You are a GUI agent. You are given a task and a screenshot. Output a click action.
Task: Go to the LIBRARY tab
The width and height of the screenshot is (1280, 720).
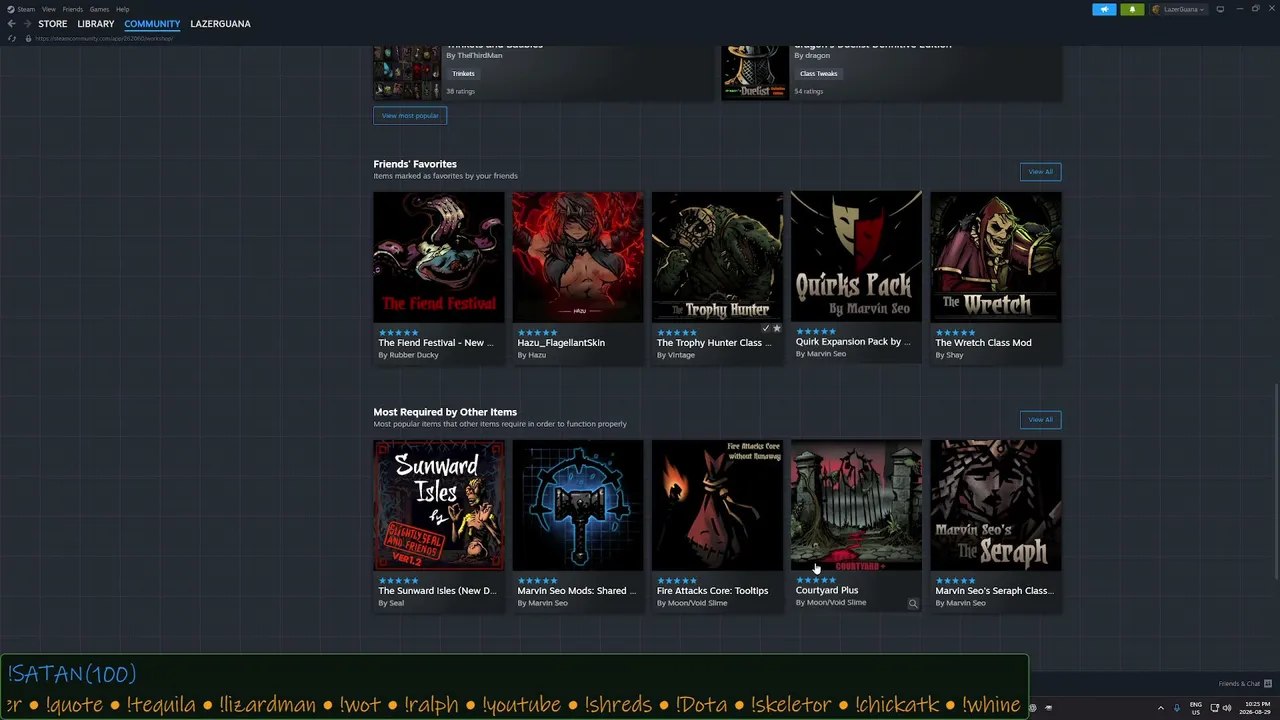(96, 24)
